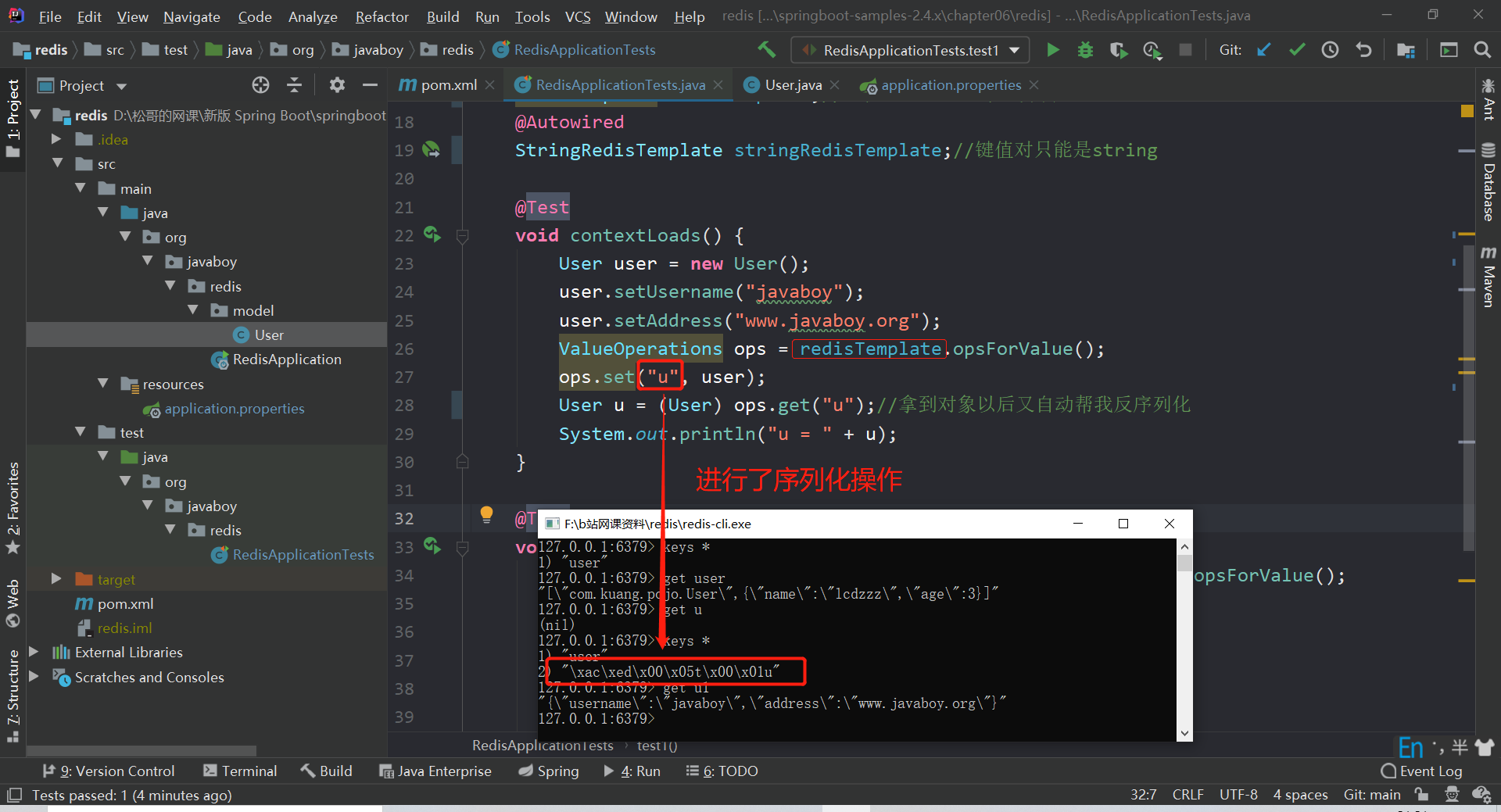Select RedisApplication in project tree
Viewport: 1501px width, 812px height.
(277, 359)
